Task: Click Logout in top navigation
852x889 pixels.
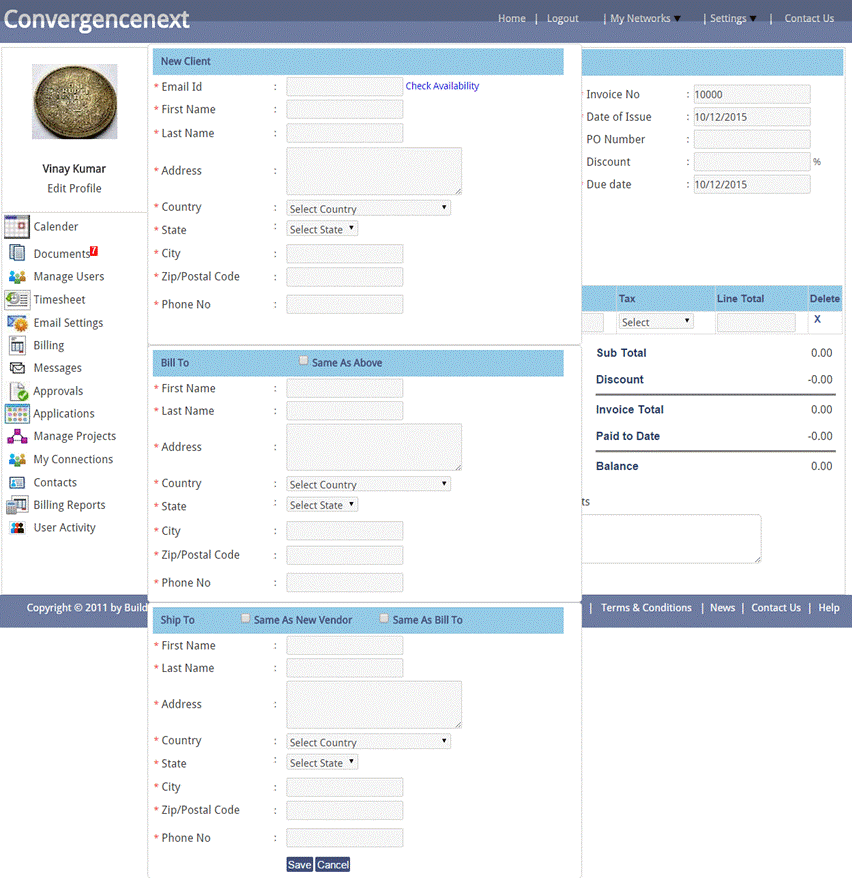Action: tap(563, 19)
